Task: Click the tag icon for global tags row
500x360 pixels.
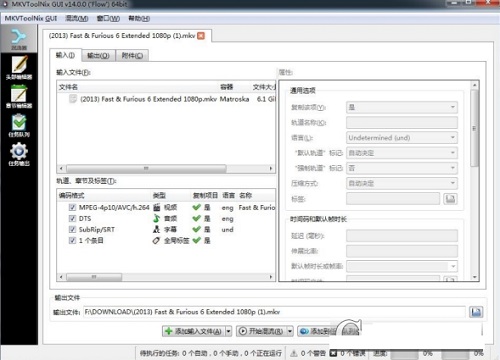Action: [156, 240]
